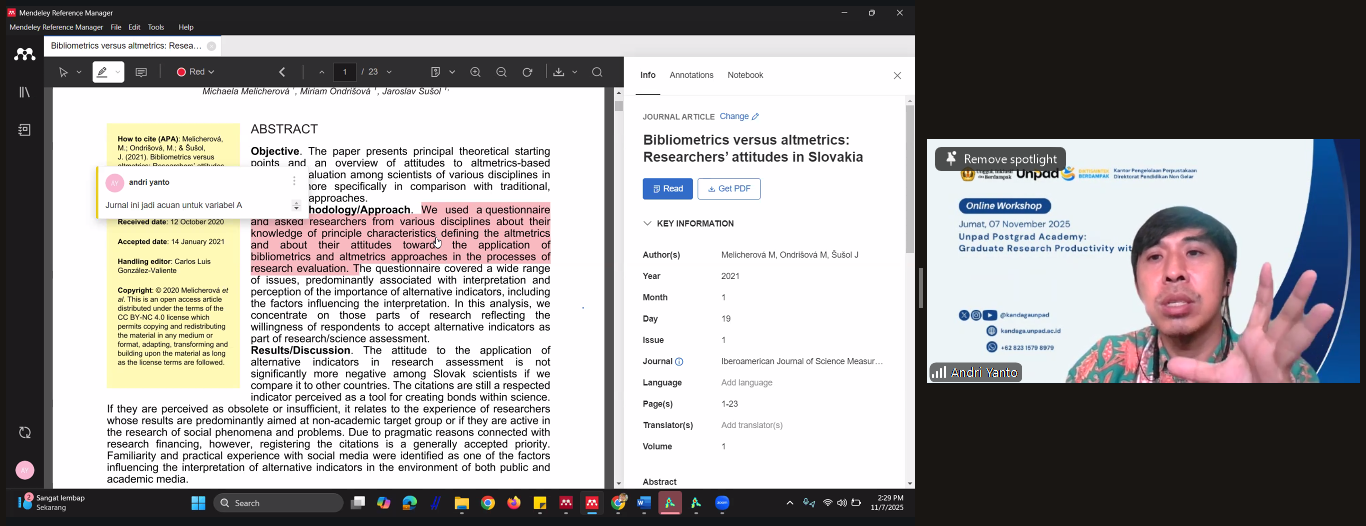Click the taskbar Search box
This screenshot has height=526, width=1366.
tap(278, 503)
